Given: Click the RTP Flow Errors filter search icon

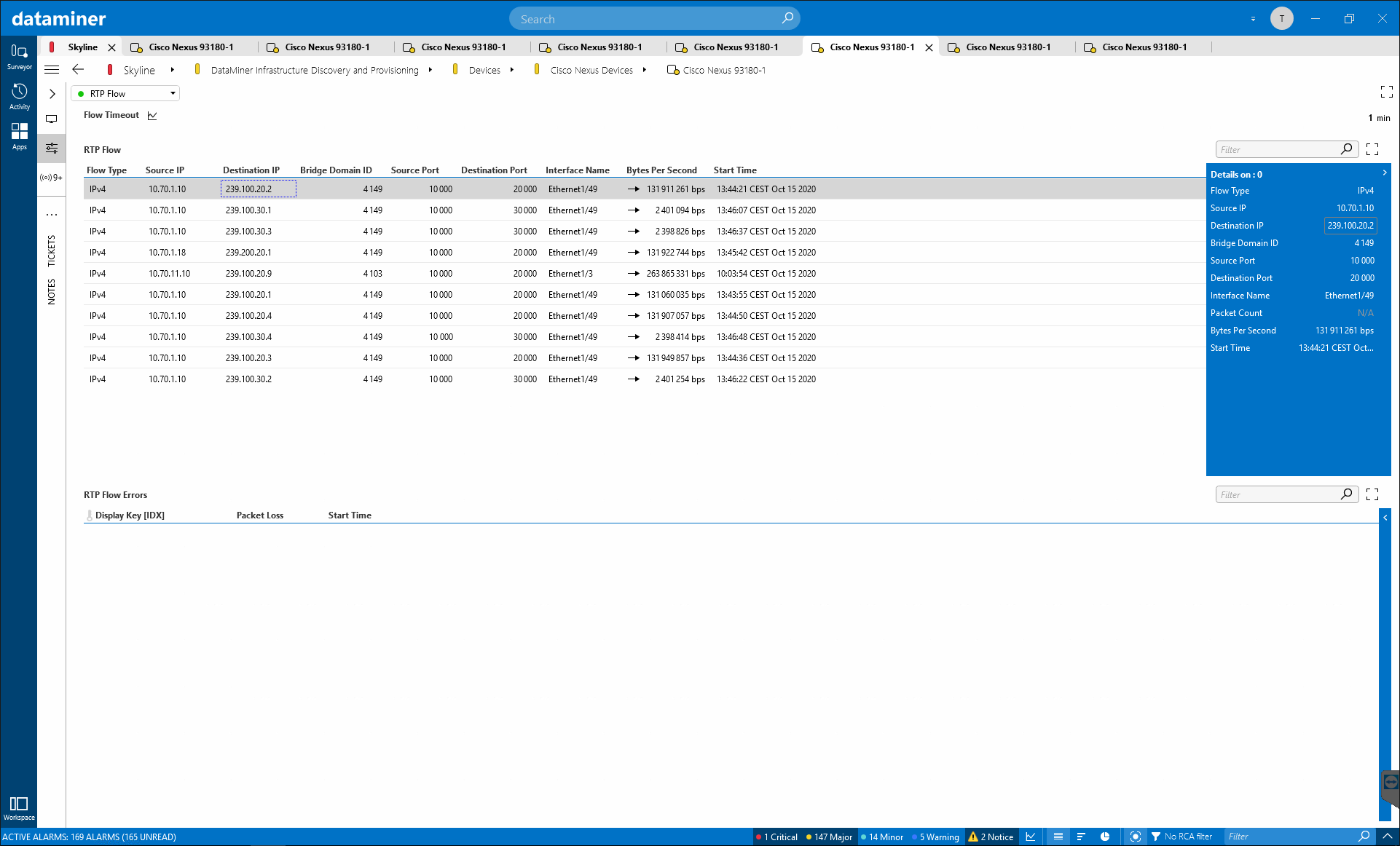Looking at the screenshot, I should [1347, 494].
